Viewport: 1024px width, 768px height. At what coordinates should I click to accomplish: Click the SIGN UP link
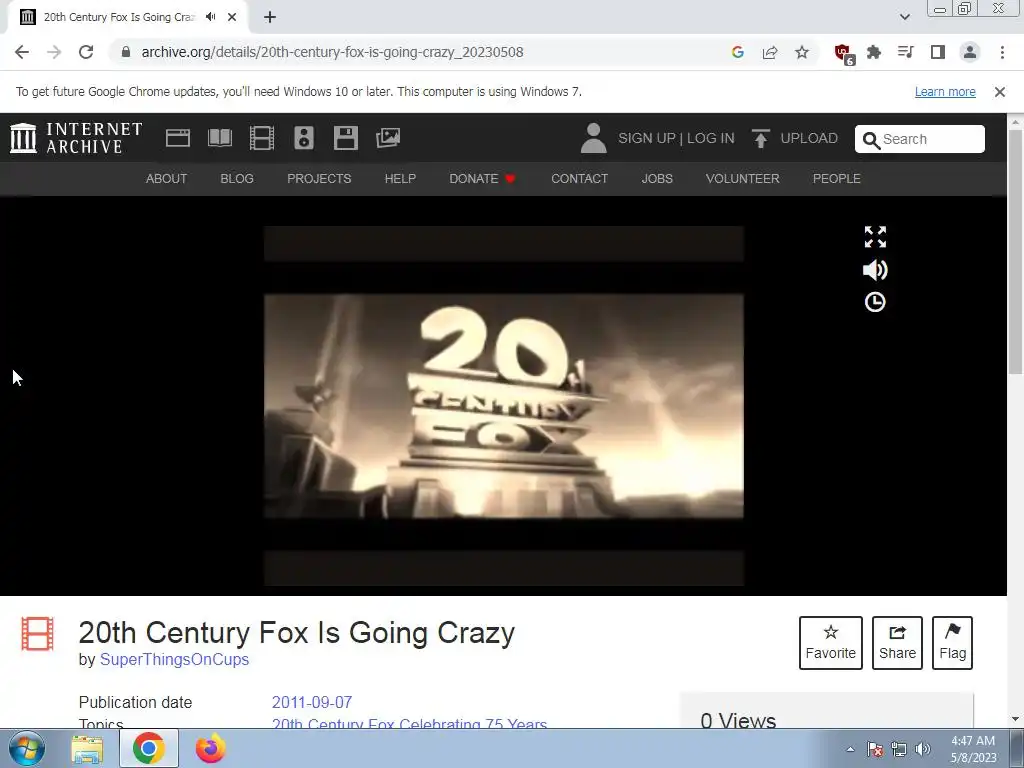click(x=647, y=138)
